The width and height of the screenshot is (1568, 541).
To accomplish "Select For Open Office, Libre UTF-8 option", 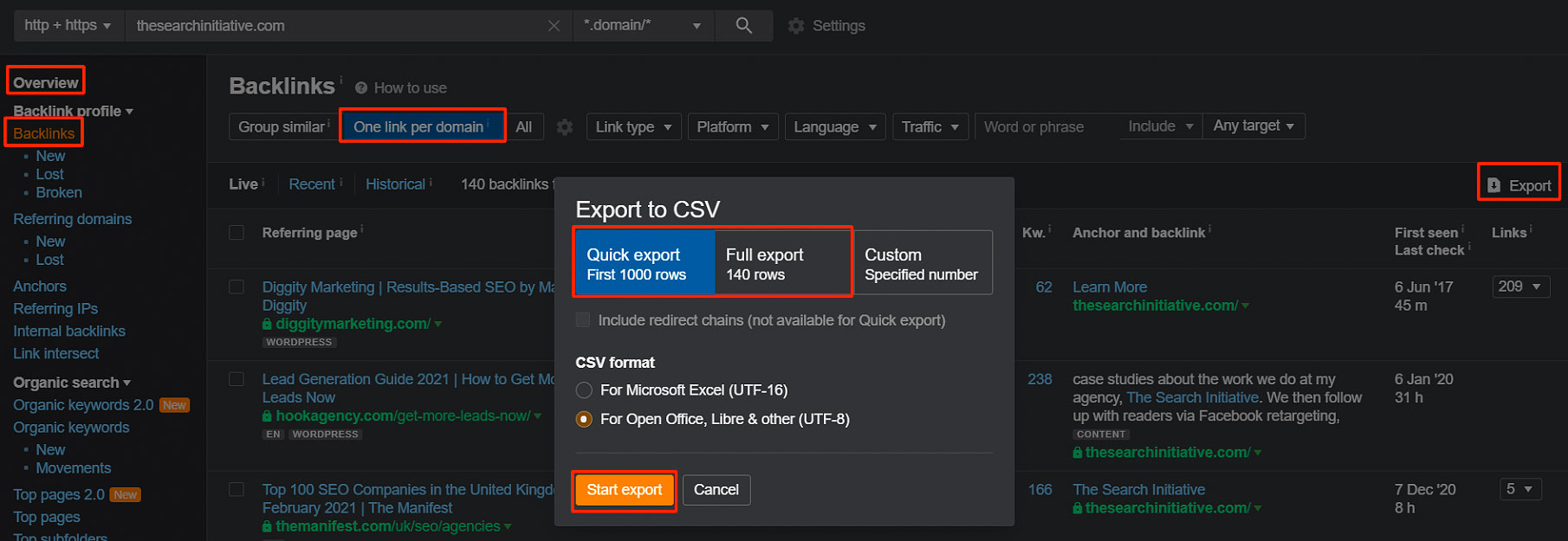I will (x=585, y=419).
